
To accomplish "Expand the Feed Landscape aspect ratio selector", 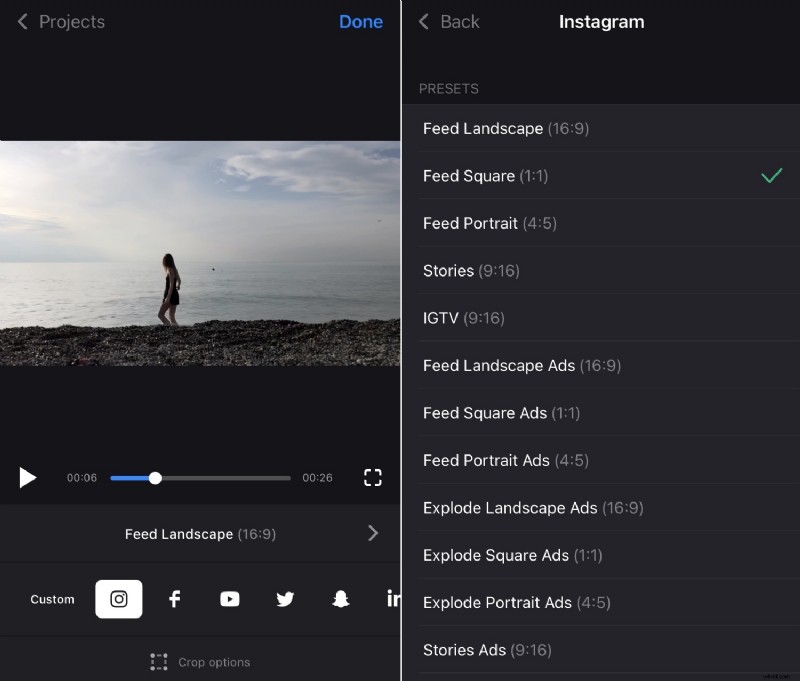I will pos(200,533).
